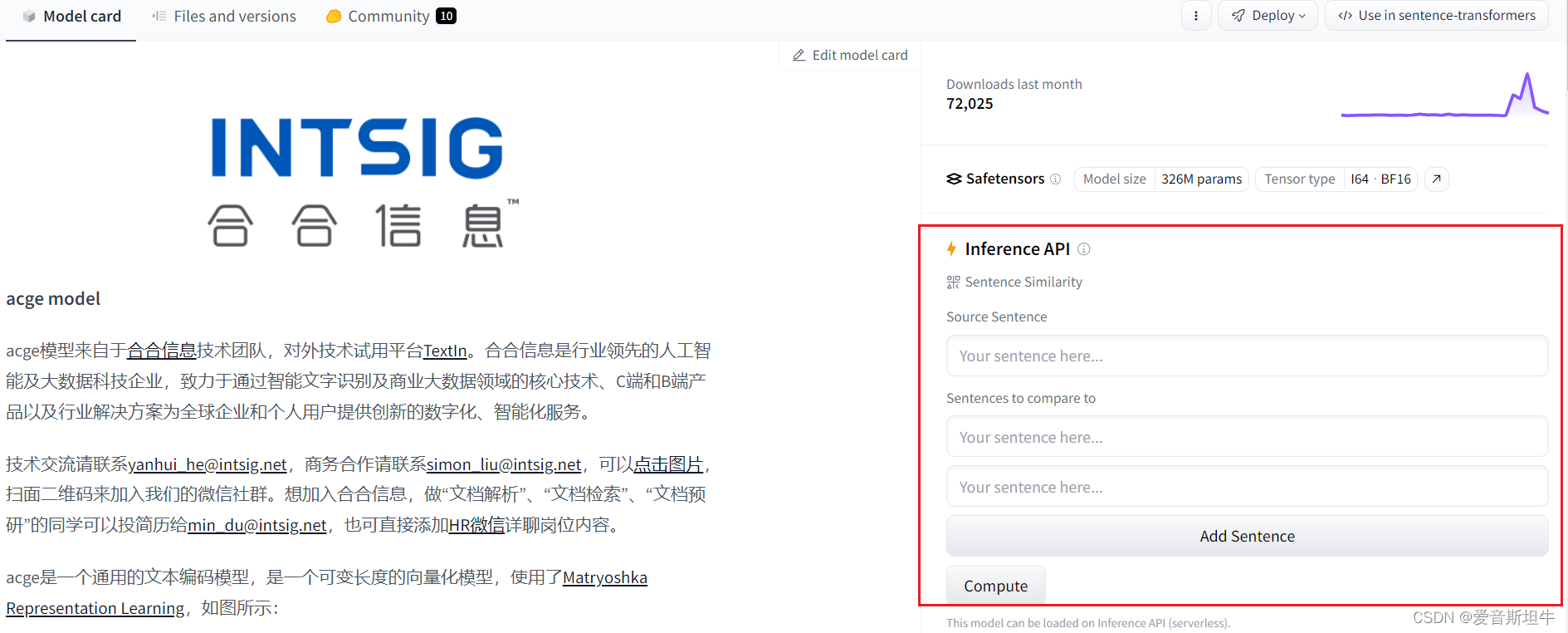The height and width of the screenshot is (633, 1568).
Task: Open the Matryoshka Representation Learning link
Action: [605, 577]
